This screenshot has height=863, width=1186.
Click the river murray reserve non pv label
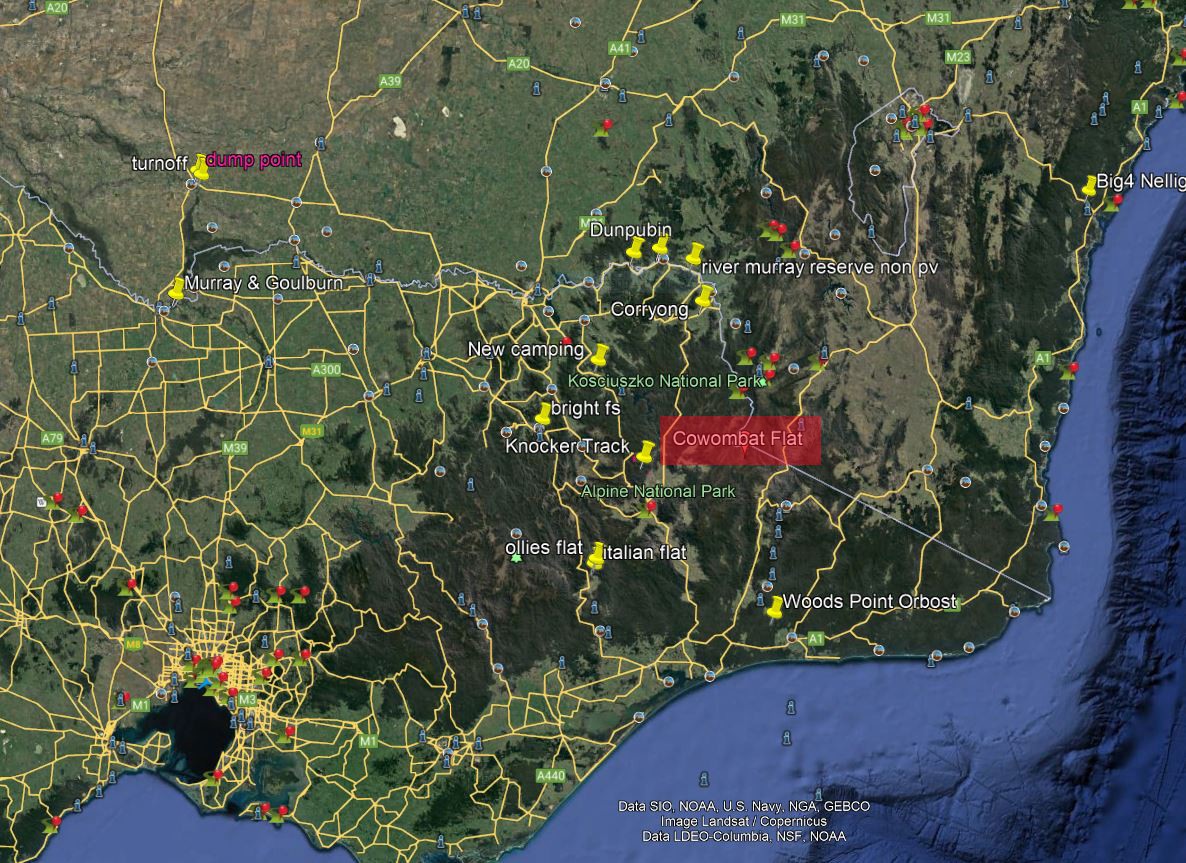click(x=820, y=267)
